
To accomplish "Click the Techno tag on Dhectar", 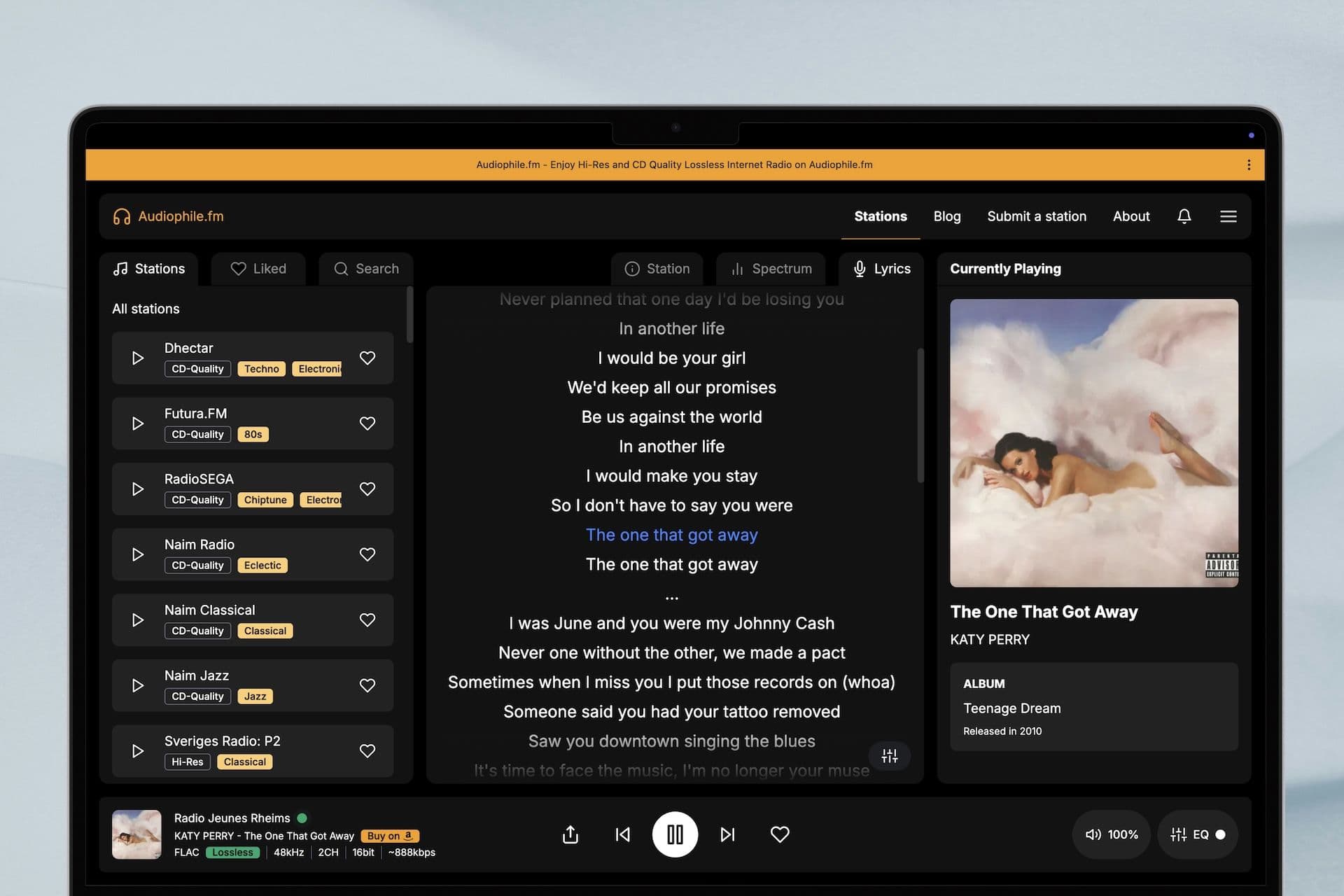I will [261, 369].
